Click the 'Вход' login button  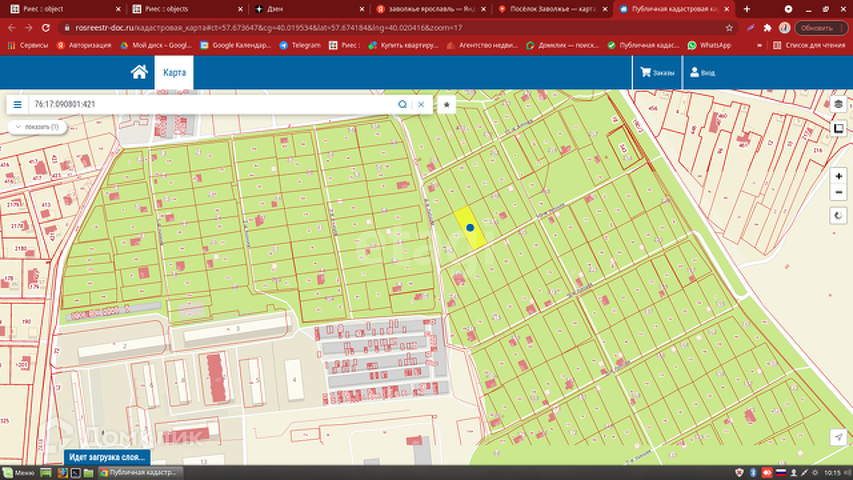[x=701, y=73]
